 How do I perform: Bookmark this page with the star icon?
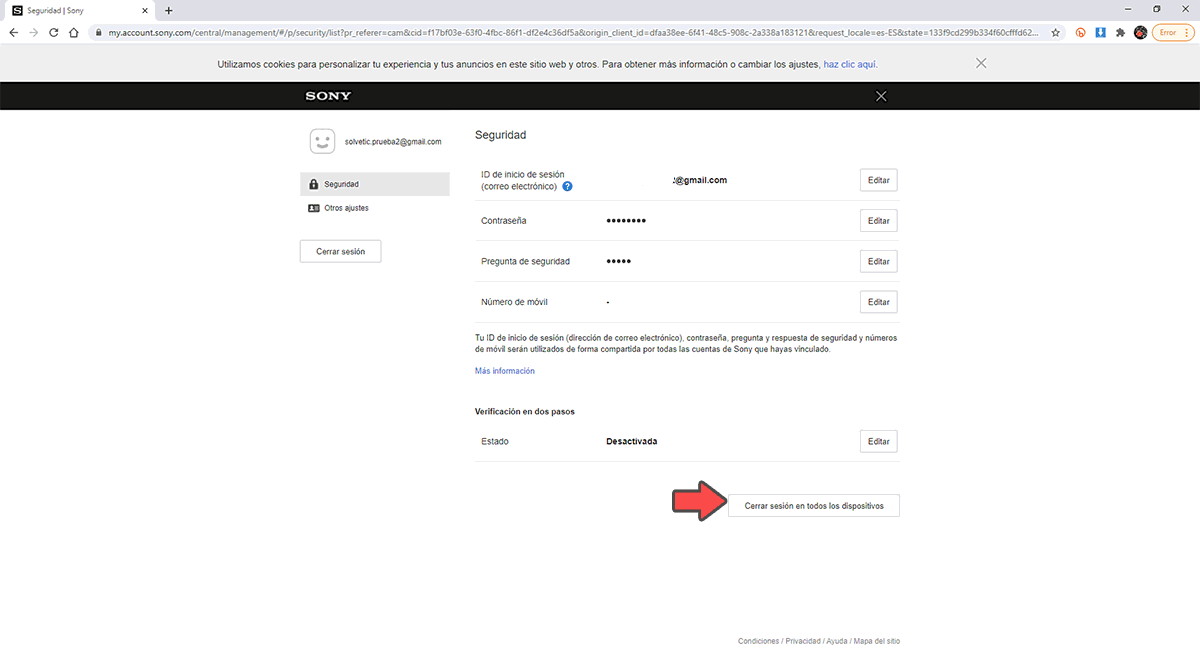coord(1055,32)
